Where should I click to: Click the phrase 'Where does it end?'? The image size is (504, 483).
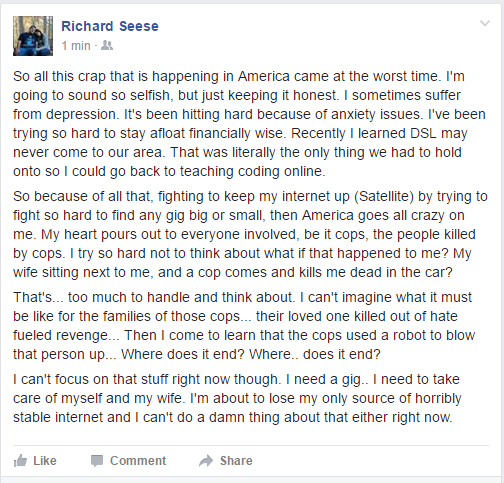pyautogui.click(x=183, y=354)
